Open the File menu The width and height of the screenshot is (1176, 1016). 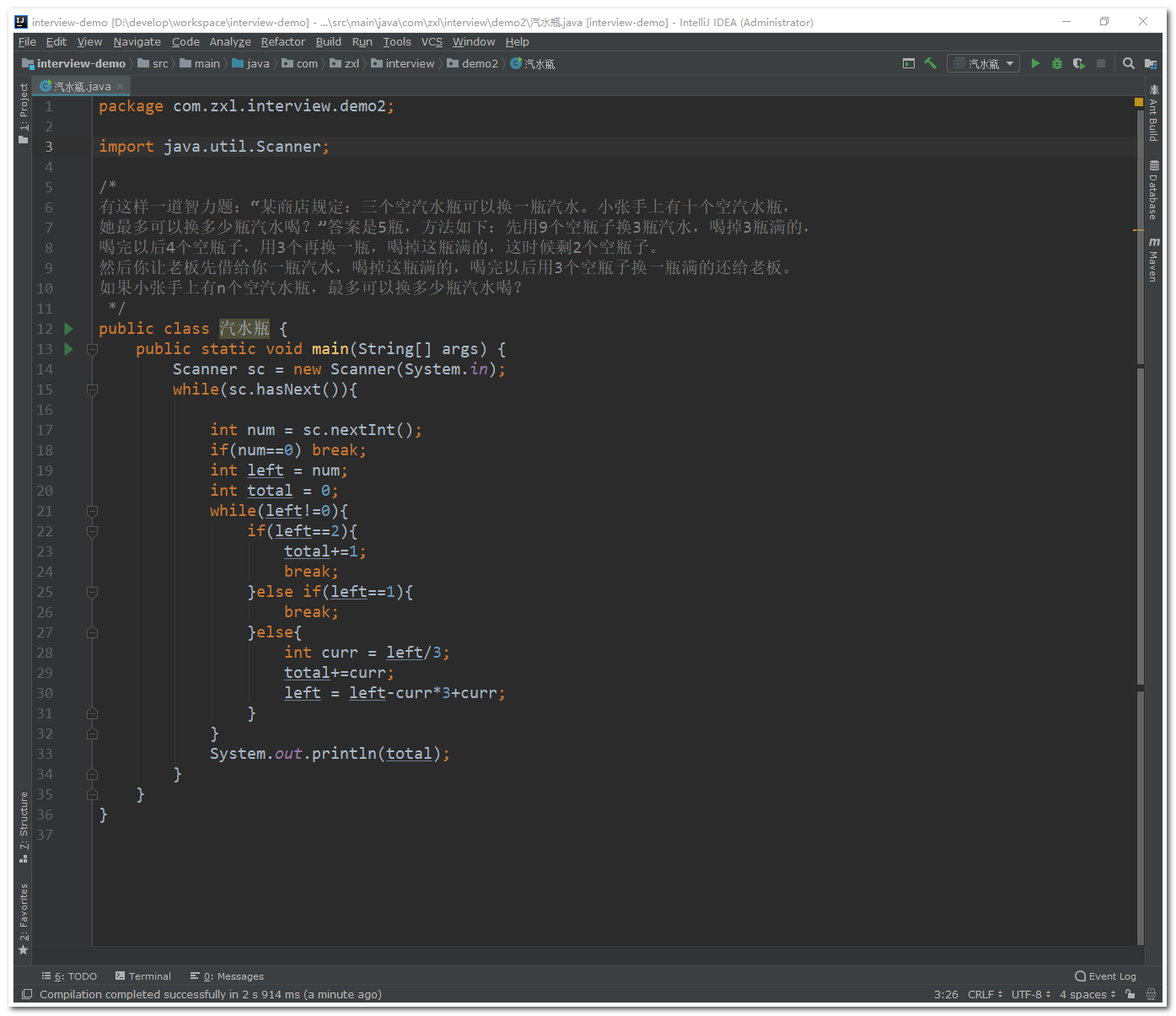[27, 42]
